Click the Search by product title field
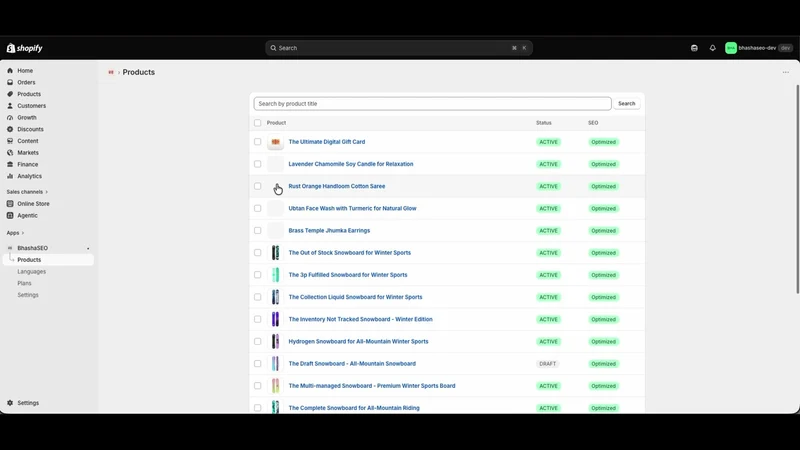The image size is (800, 450). [x=433, y=104]
